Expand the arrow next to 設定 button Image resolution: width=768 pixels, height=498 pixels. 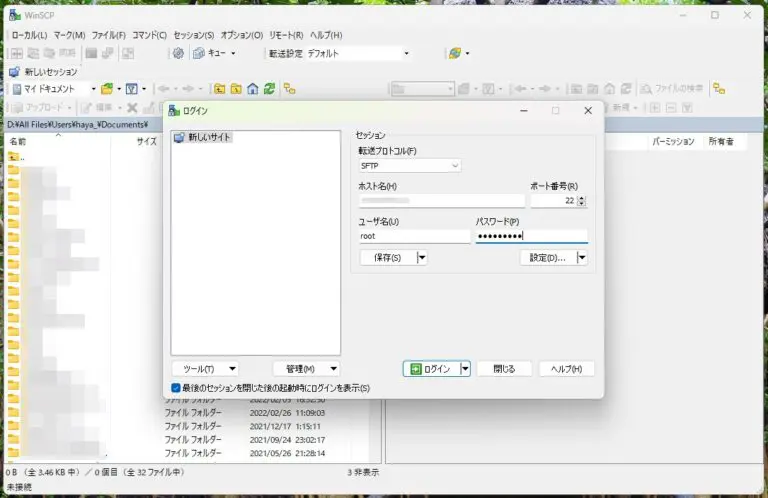pos(581,257)
